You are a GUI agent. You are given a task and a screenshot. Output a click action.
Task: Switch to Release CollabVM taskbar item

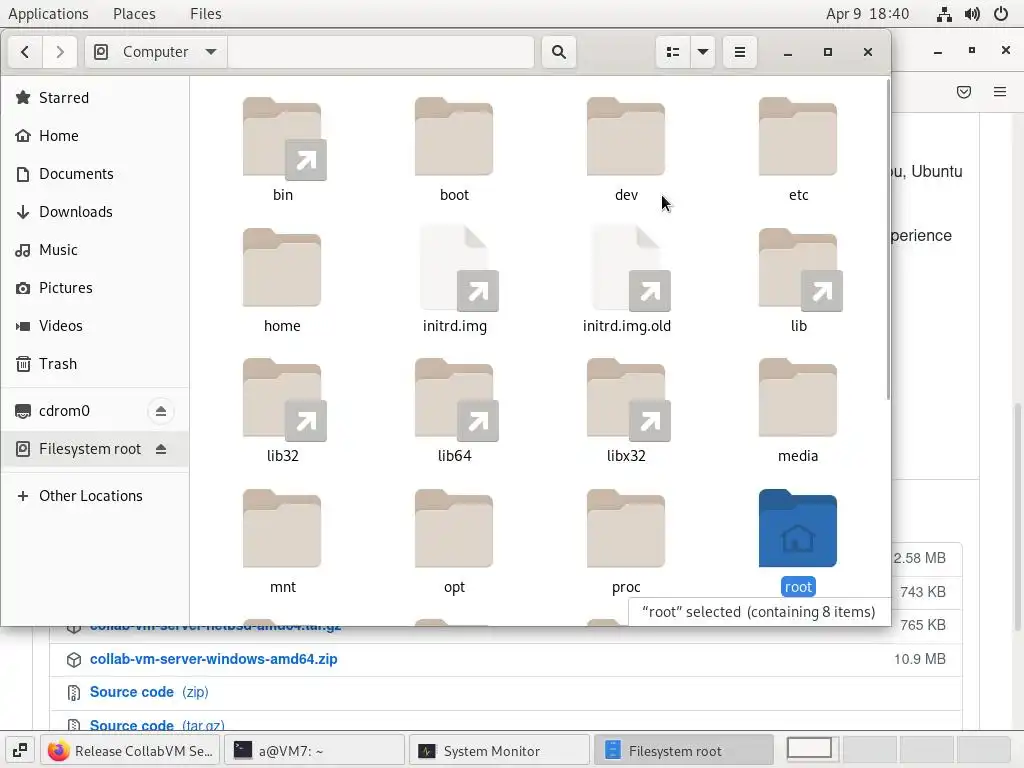click(131, 751)
